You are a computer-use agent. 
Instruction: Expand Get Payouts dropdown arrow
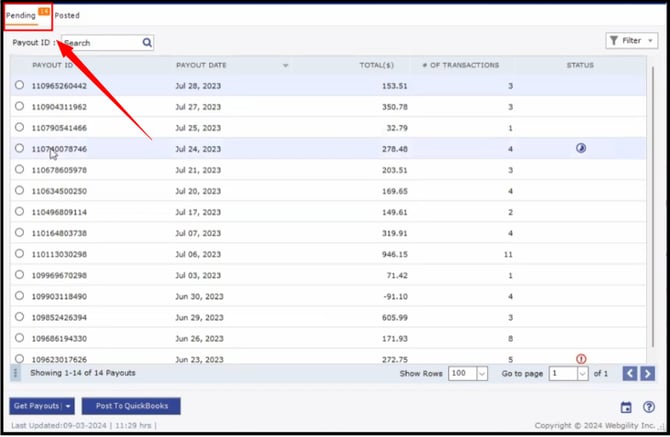pyautogui.click(x=69, y=406)
